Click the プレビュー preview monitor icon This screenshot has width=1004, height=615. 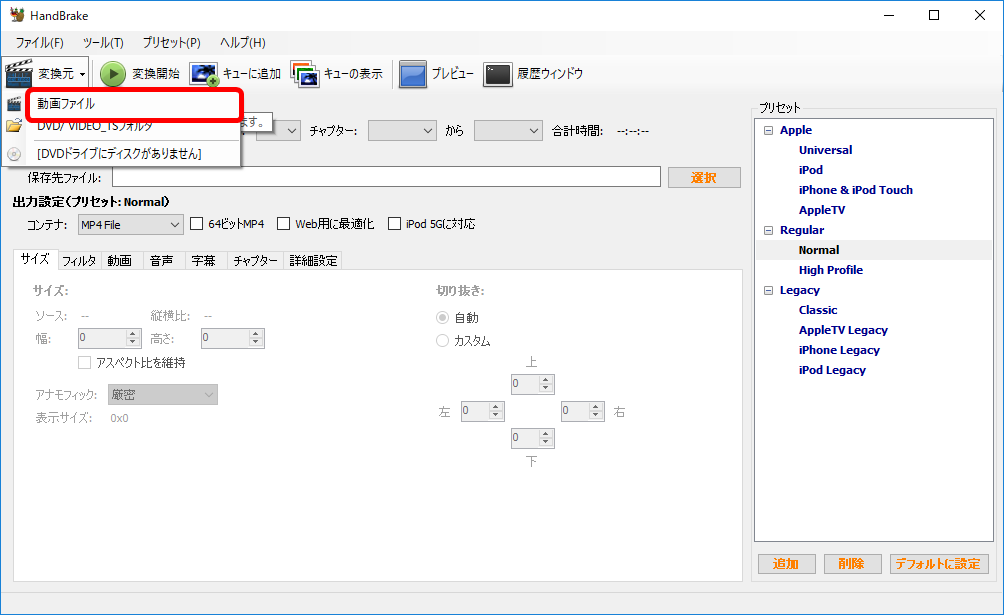click(x=413, y=74)
